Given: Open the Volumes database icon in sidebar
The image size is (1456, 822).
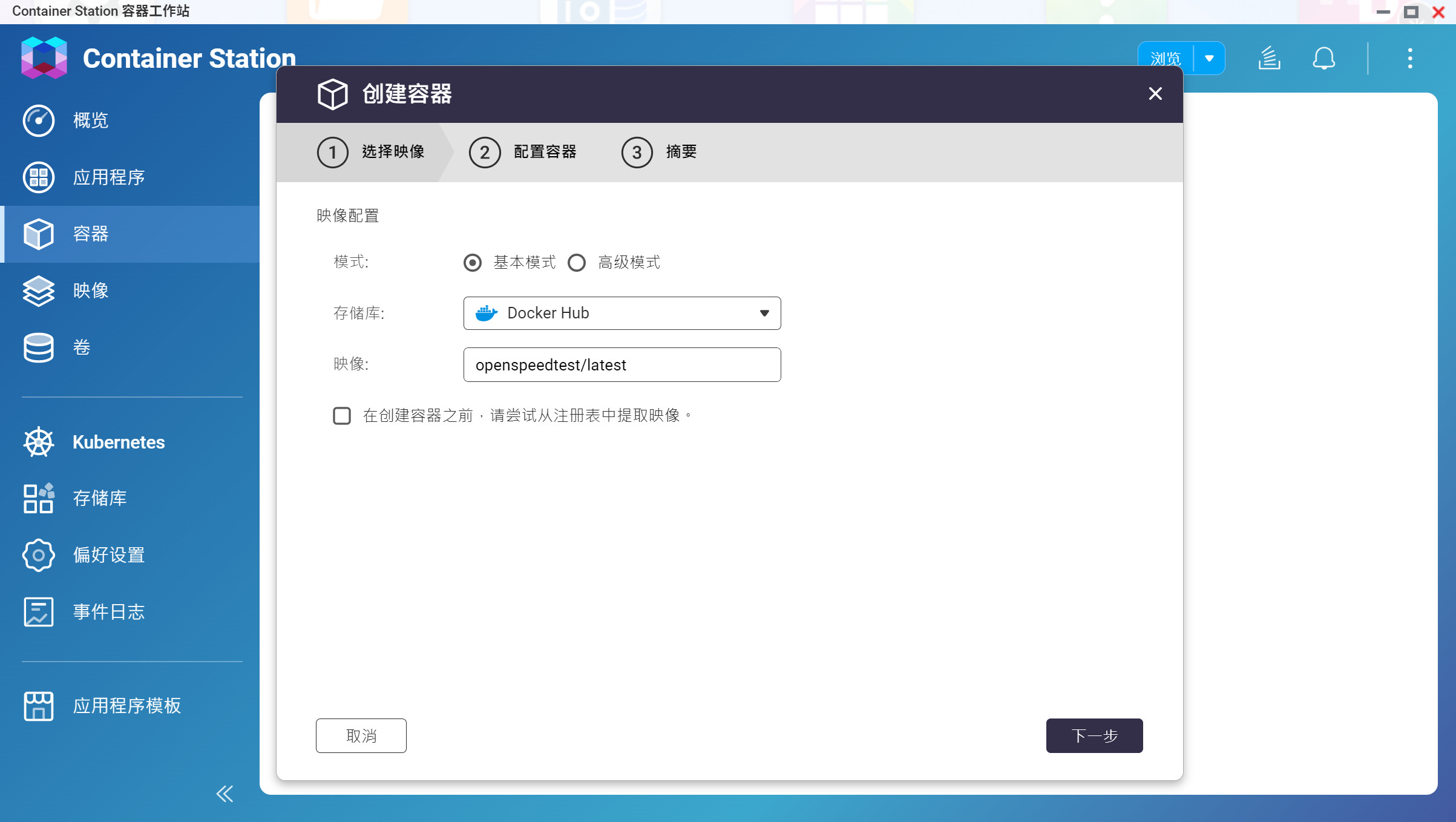Looking at the screenshot, I should (39, 347).
